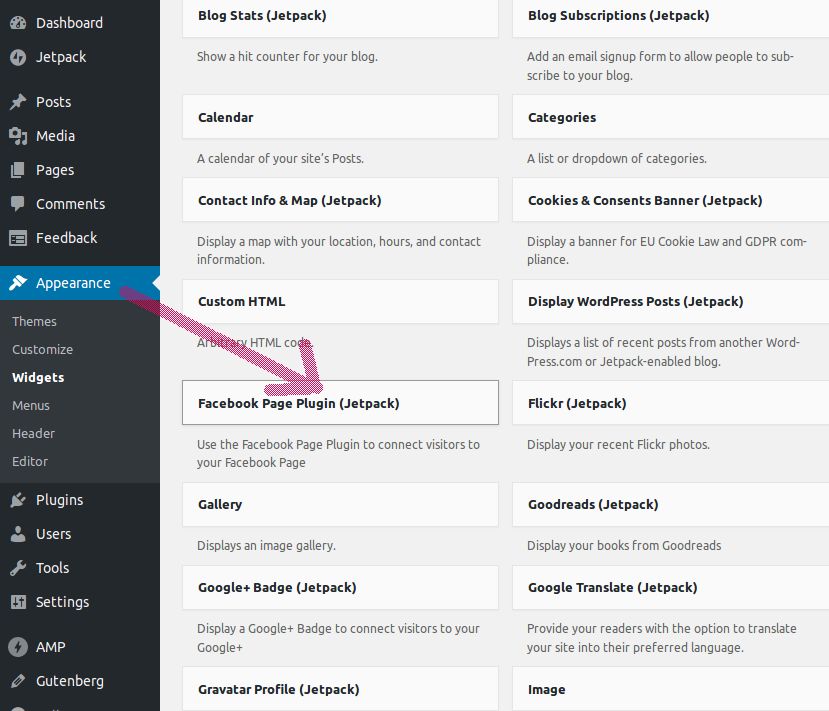Open Pages from the admin menu
Image resolution: width=829 pixels, height=711 pixels.
coord(80,170)
